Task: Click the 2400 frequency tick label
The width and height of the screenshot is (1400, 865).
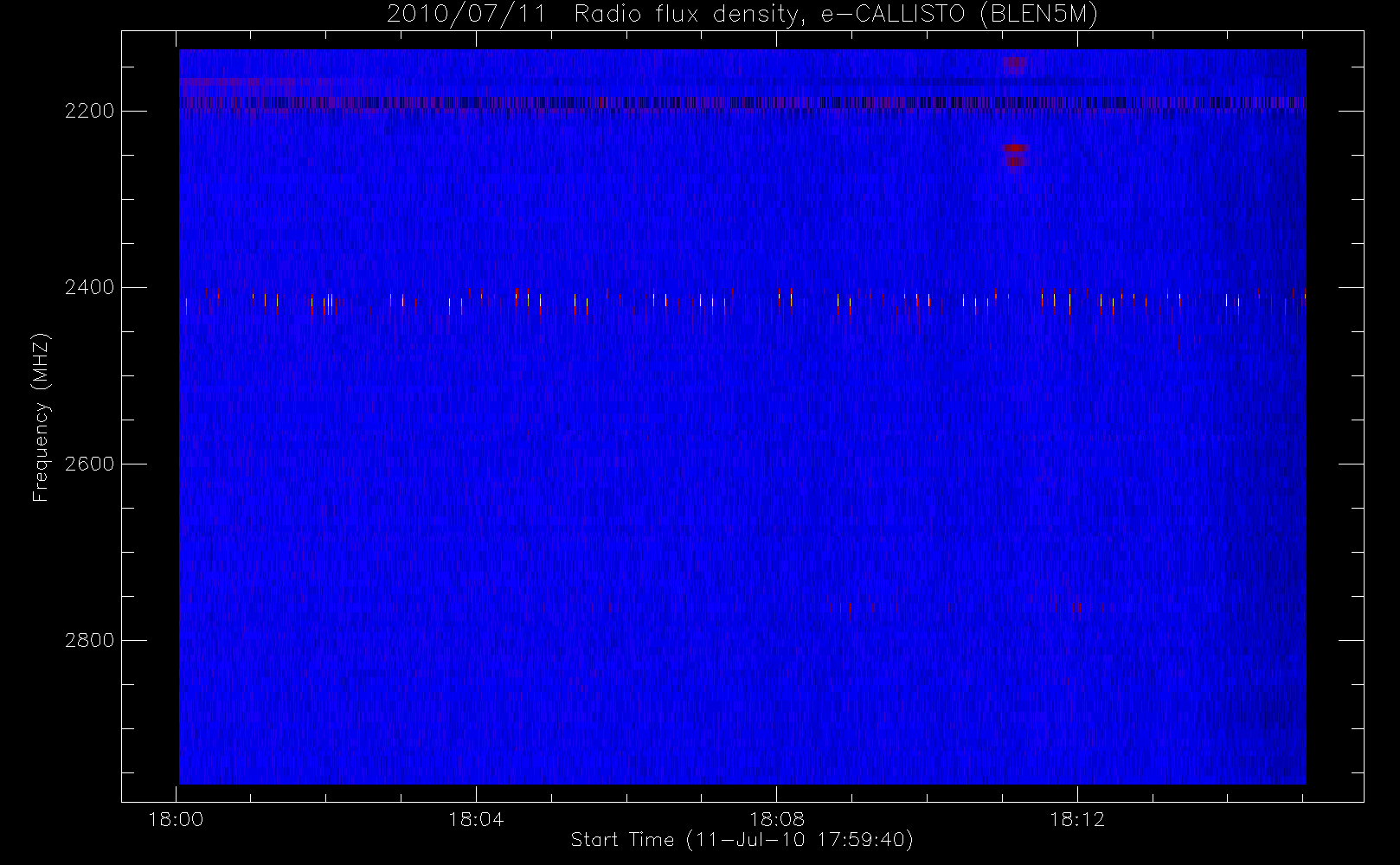Action: click(x=90, y=287)
